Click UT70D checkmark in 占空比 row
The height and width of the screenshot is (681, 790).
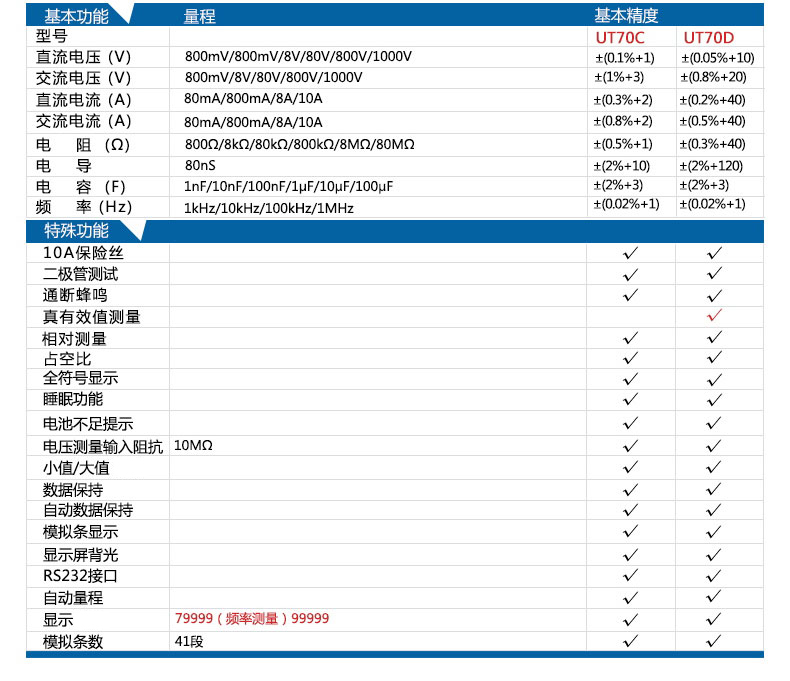click(x=714, y=358)
